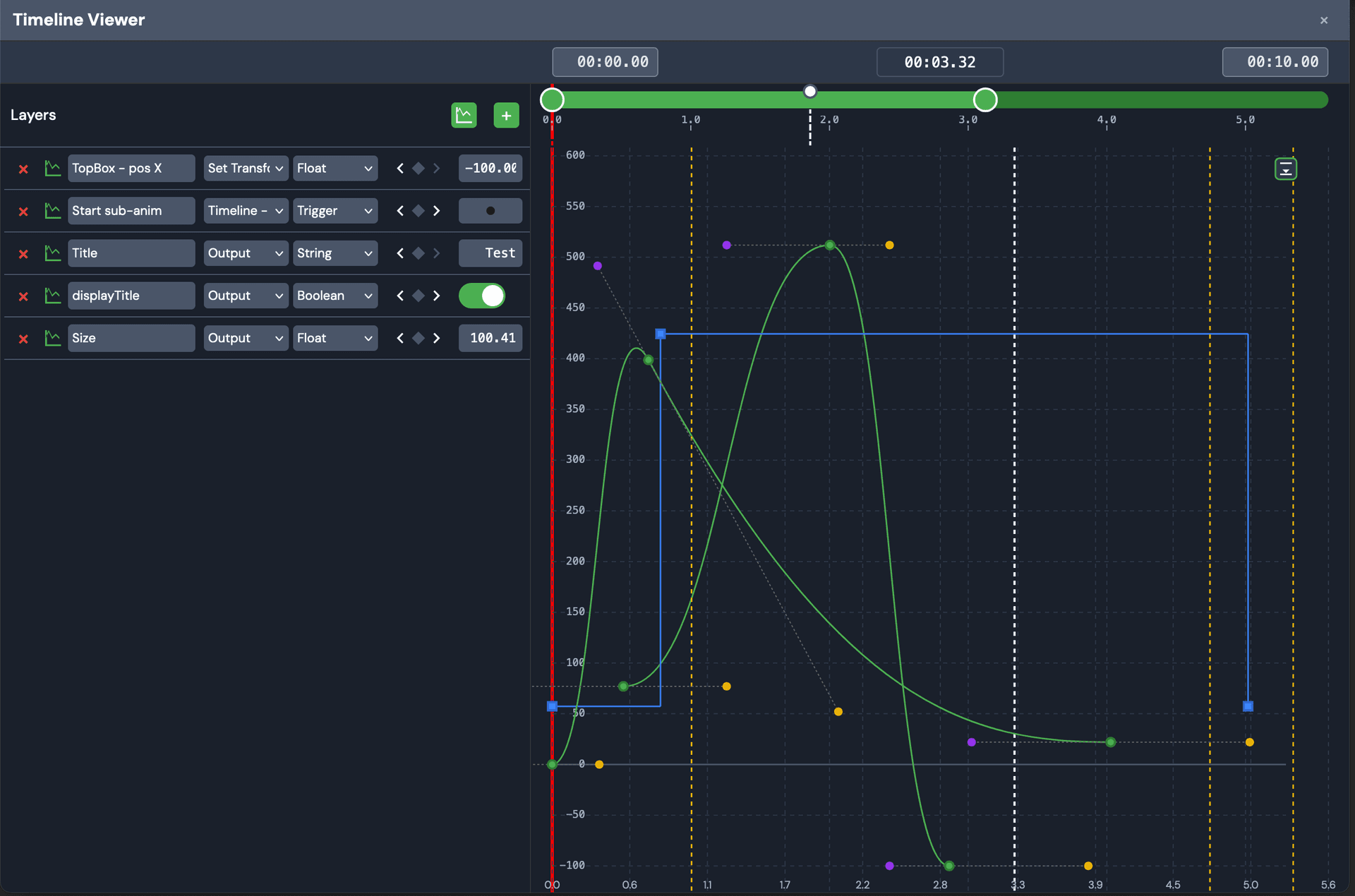Toggle curve graph for Size layer
The width and height of the screenshot is (1355, 896).
tap(52, 337)
